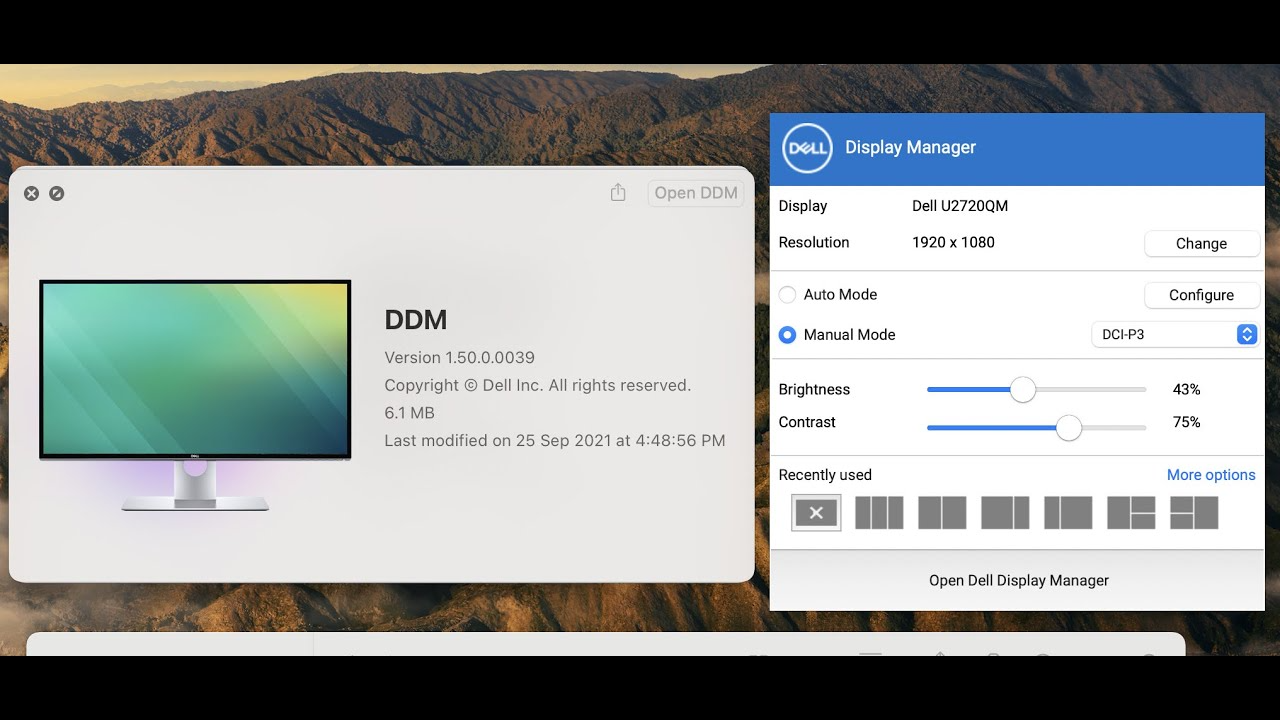Viewport: 1280px width, 720px height.
Task: Click the Contrast slider handle
Action: click(1069, 428)
